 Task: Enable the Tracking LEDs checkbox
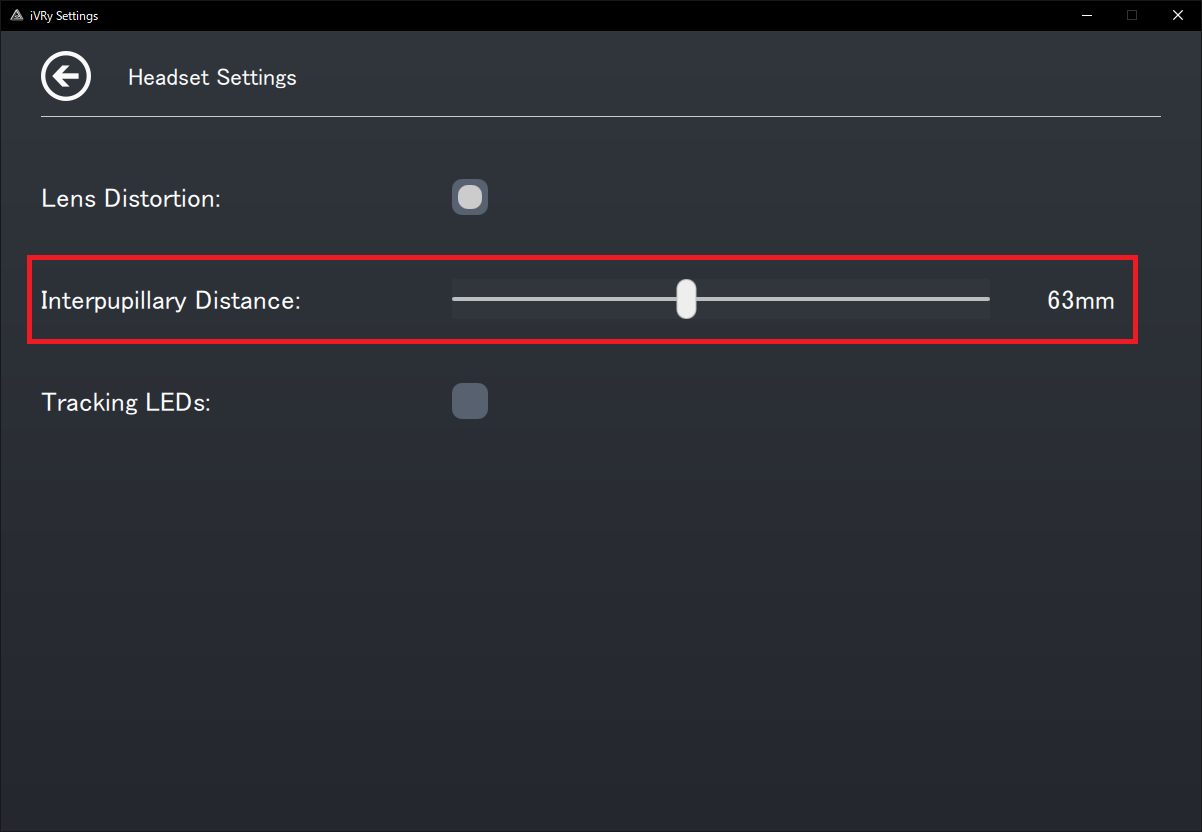click(x=470, y=401)
